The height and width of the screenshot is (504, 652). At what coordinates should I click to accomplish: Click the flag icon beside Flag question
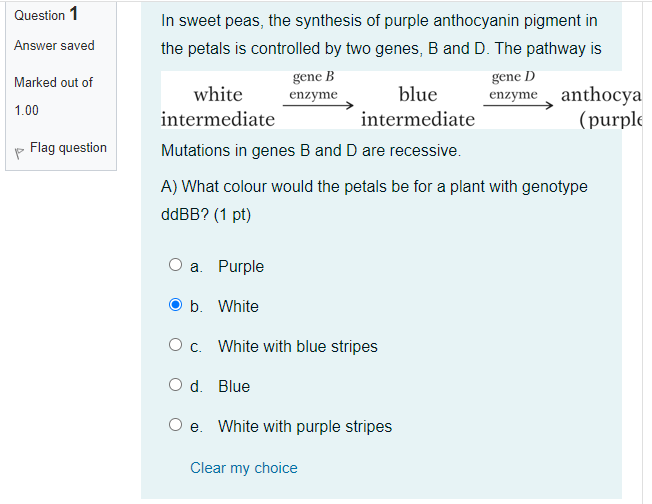19,150
